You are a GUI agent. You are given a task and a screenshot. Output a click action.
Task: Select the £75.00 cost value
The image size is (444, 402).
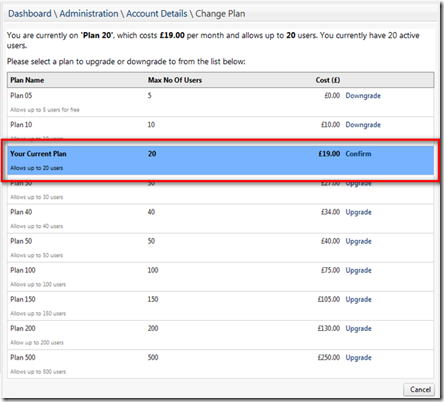click(330, 270)
